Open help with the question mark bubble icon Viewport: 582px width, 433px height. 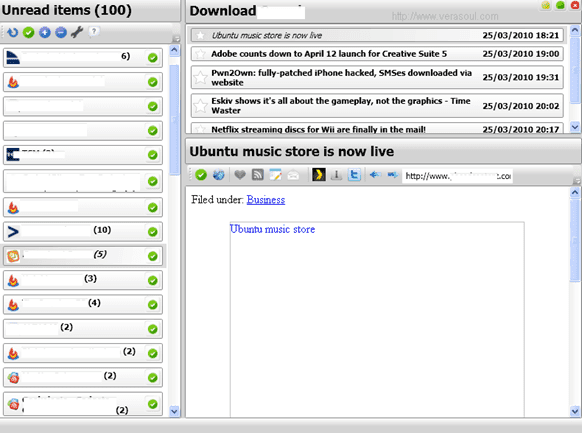[94, 32]
